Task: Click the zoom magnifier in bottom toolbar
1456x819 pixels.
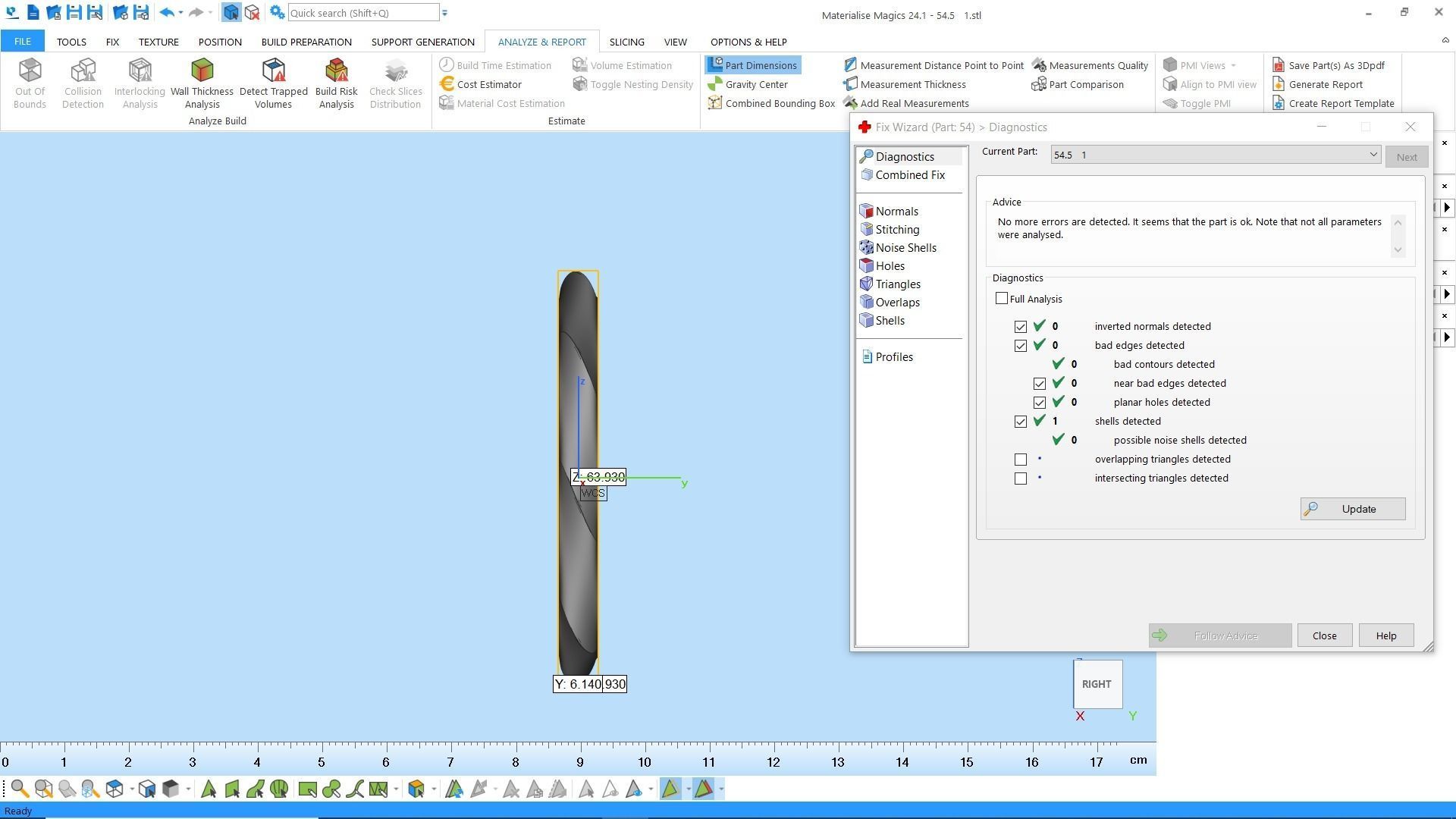Action: (x=20, y=789)
